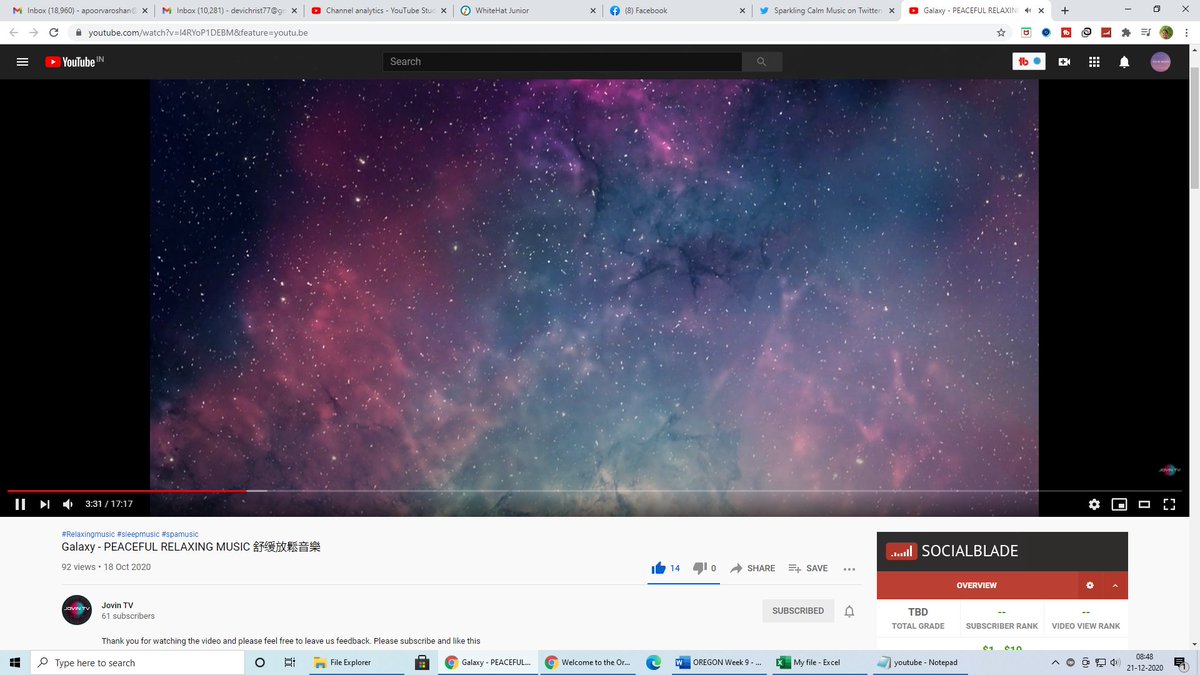1200x675 pixels.
Task: Focus the YouTube search box
Action: click(x=562, y=62)
